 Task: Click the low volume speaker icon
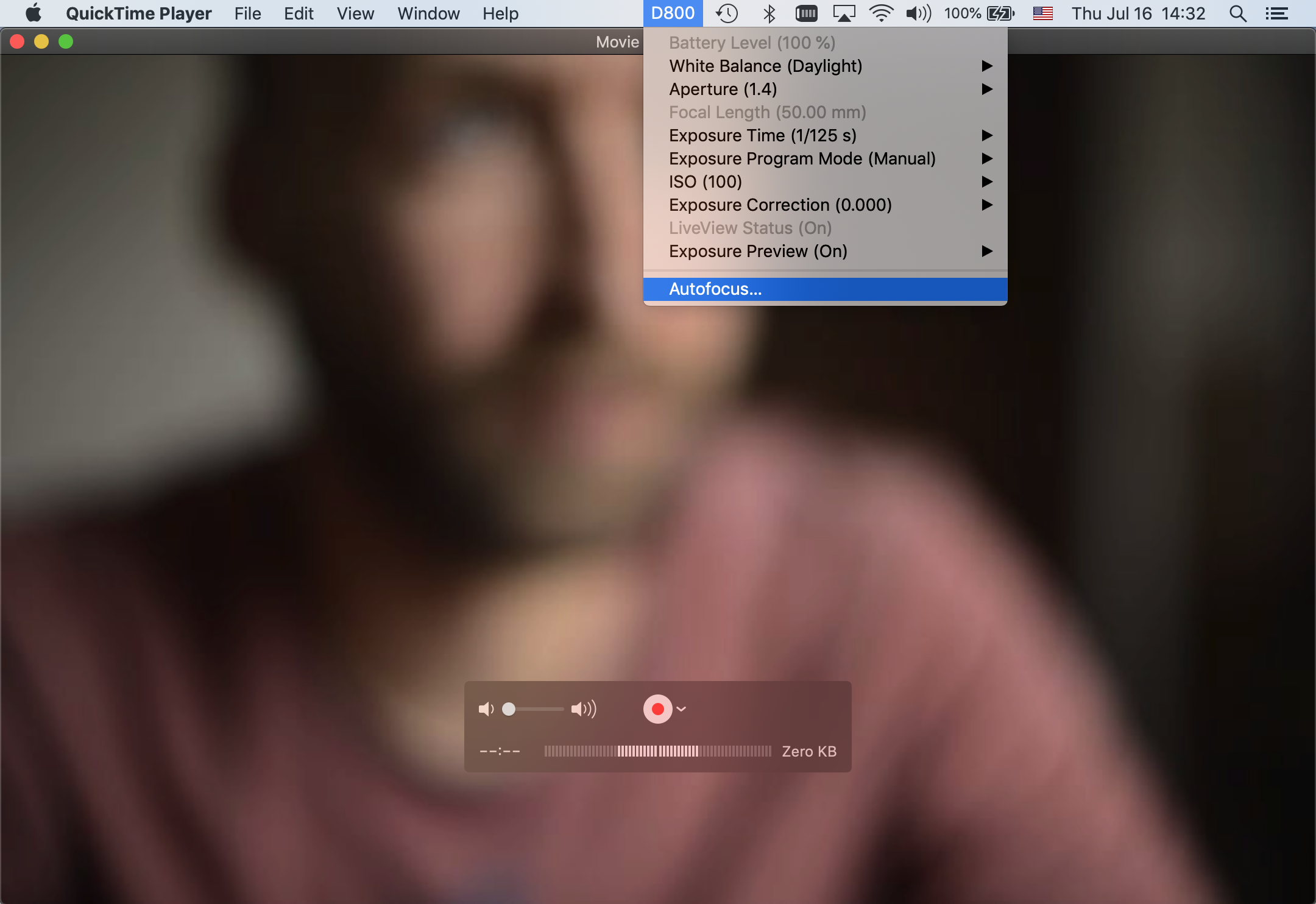486,709
